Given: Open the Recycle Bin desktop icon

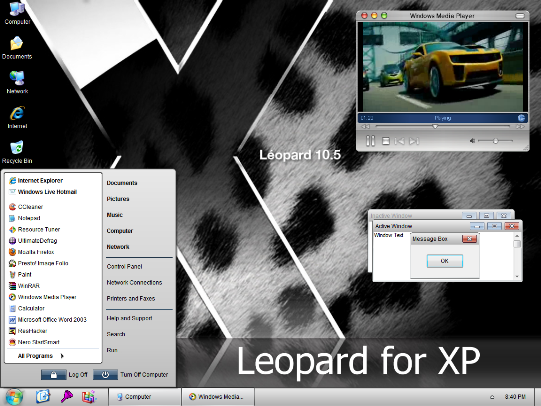Looking at the screenshot, I should [17, 152].
